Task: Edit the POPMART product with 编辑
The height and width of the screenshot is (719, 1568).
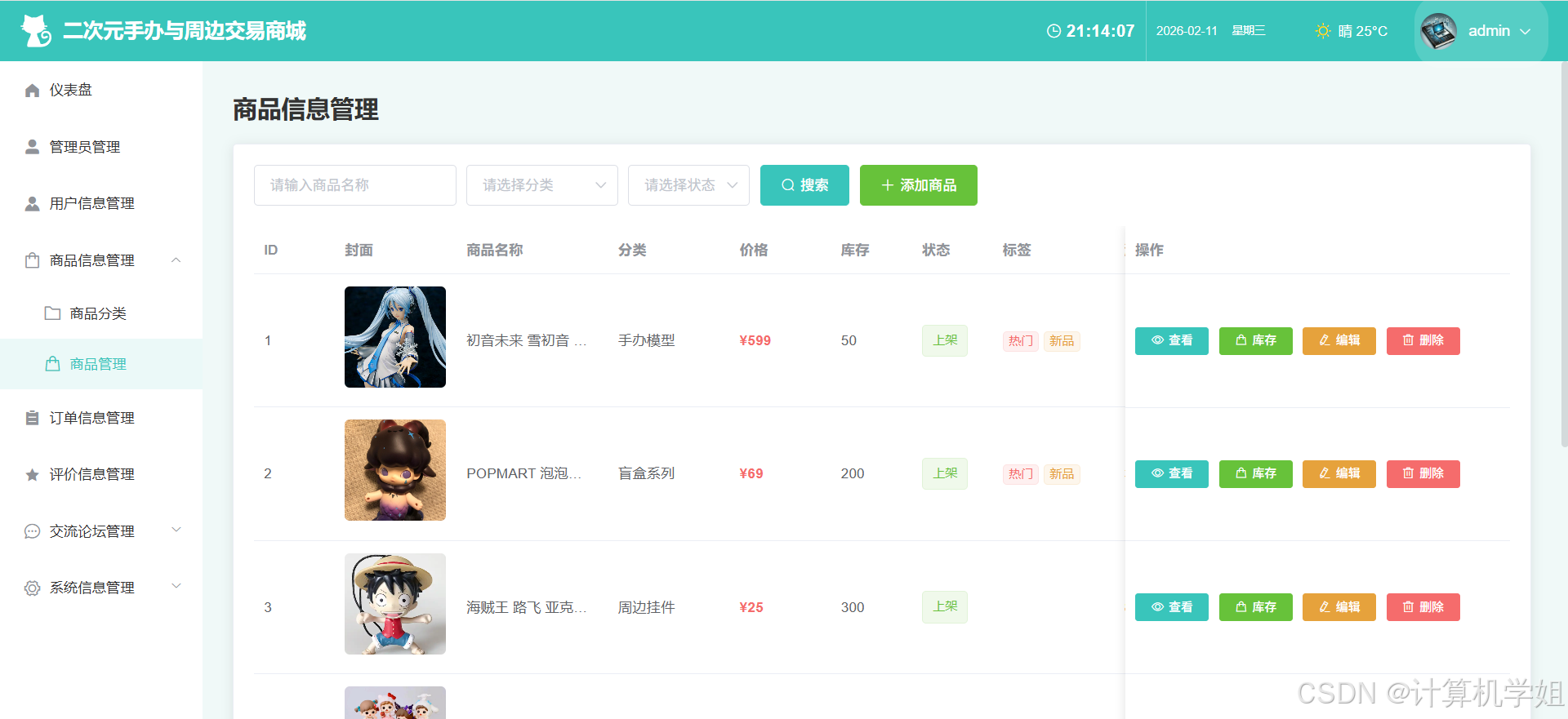Action: pyautogui.click(x=1339, y=473)
